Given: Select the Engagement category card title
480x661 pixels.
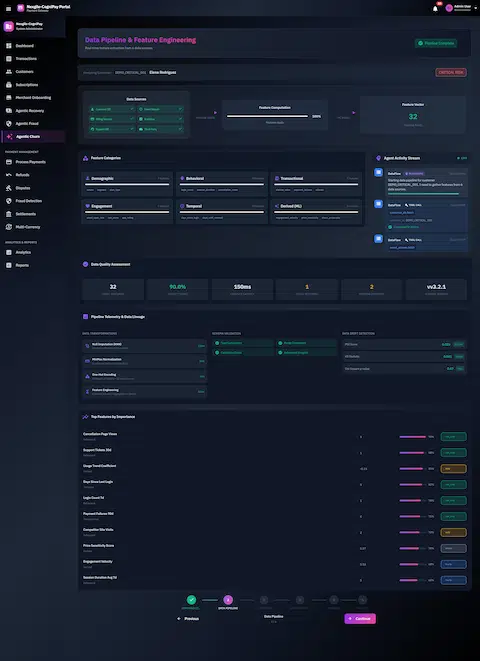Looking at the screenshot, I should [102, 206].
